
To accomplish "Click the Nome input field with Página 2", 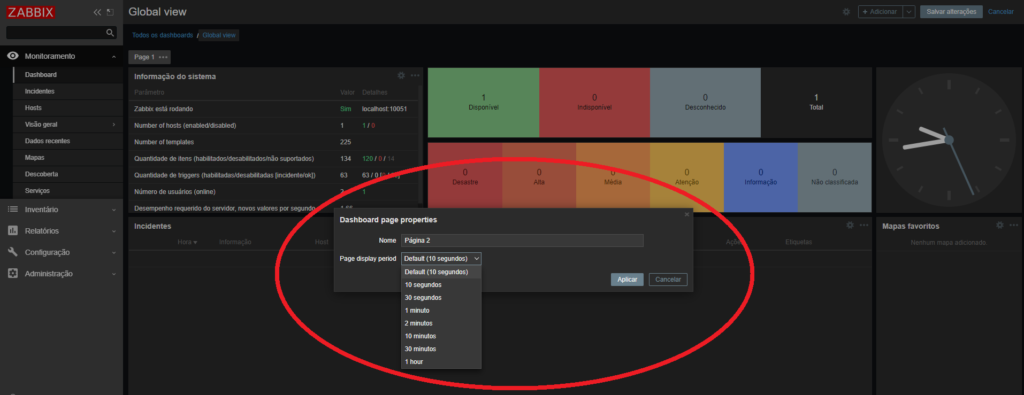I will pyautogui.click(x=522, y=240).
